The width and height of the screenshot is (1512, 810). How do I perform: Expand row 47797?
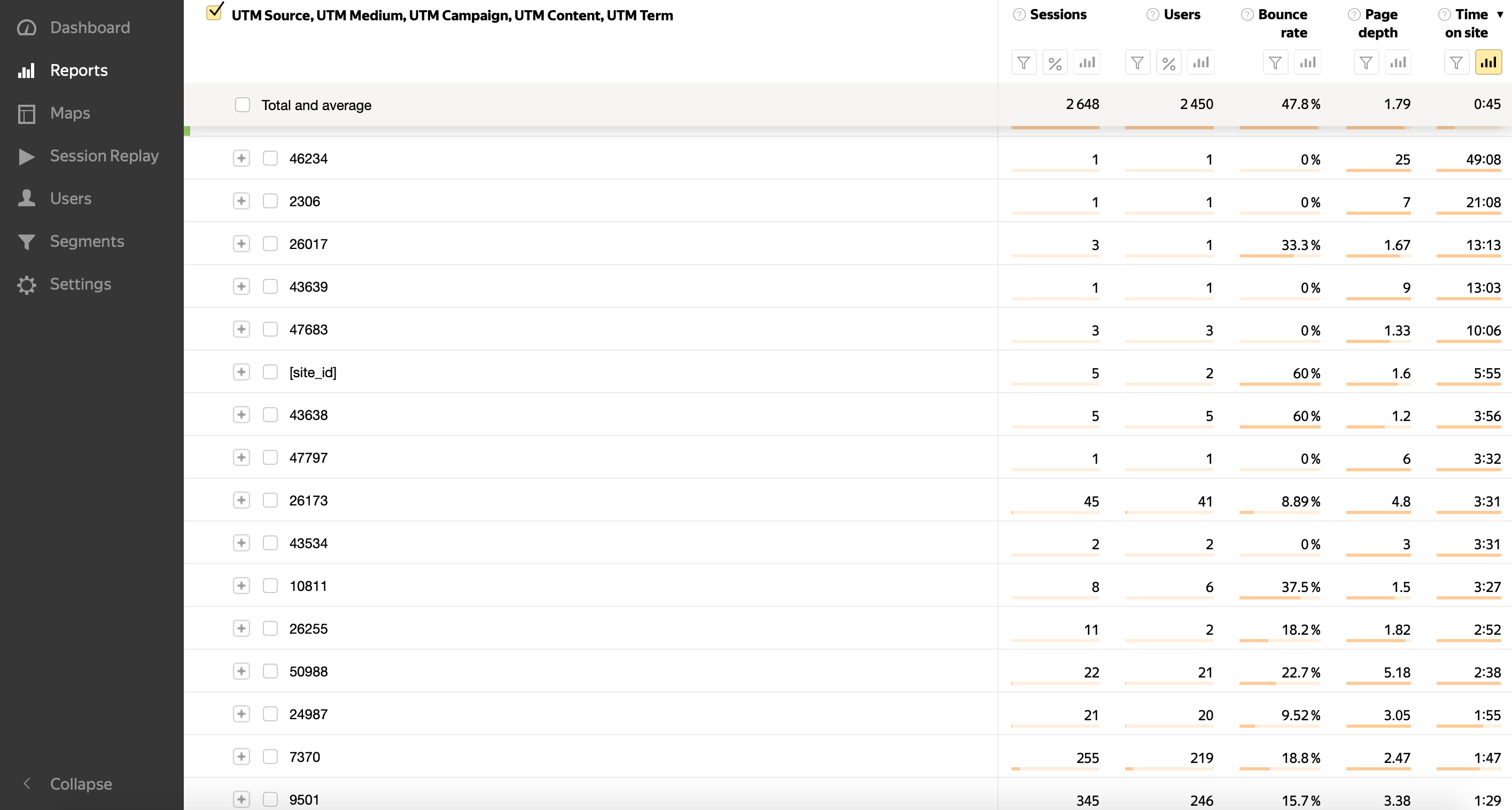pyautogui.click(x=241, y=458)
